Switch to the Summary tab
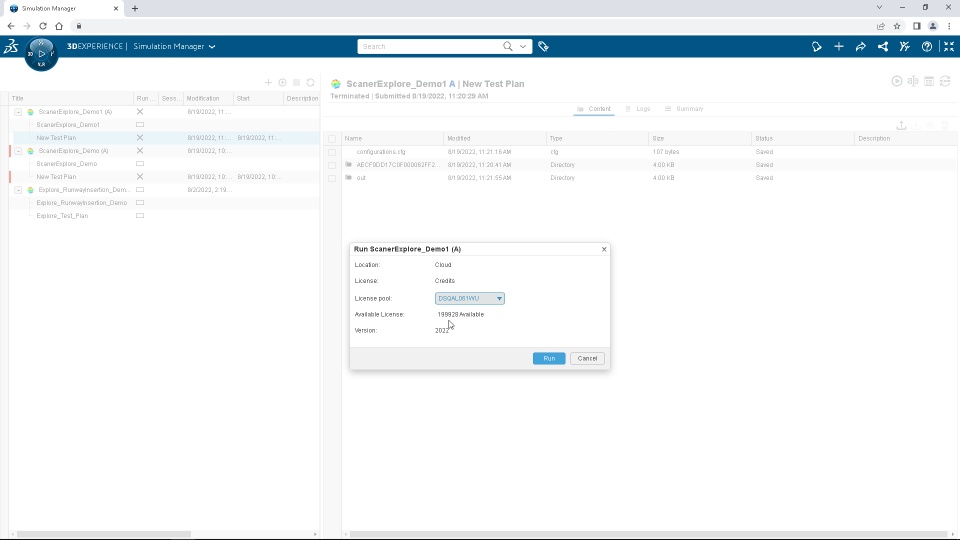960x540 pixels. point(684,109)
